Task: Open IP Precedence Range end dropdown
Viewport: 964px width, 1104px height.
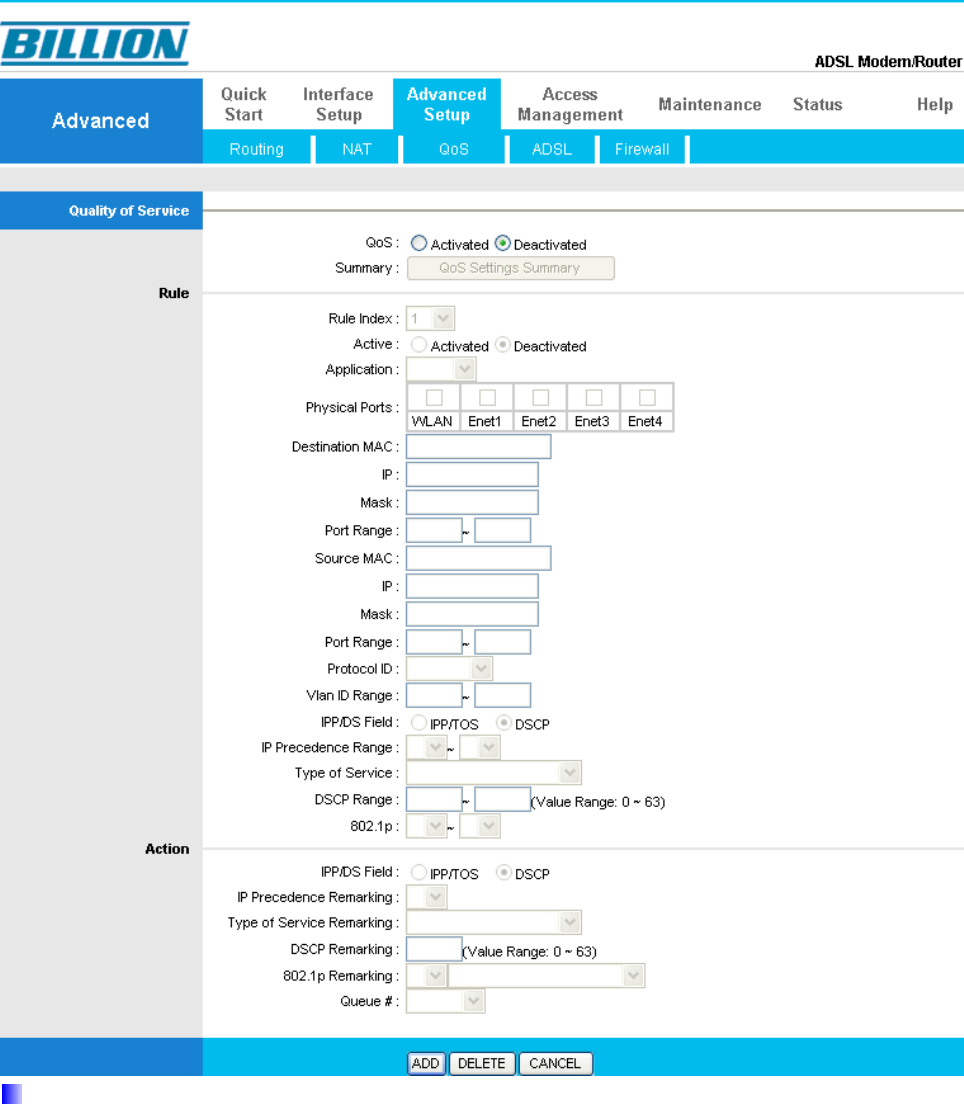Action: (x=480, y=747)
